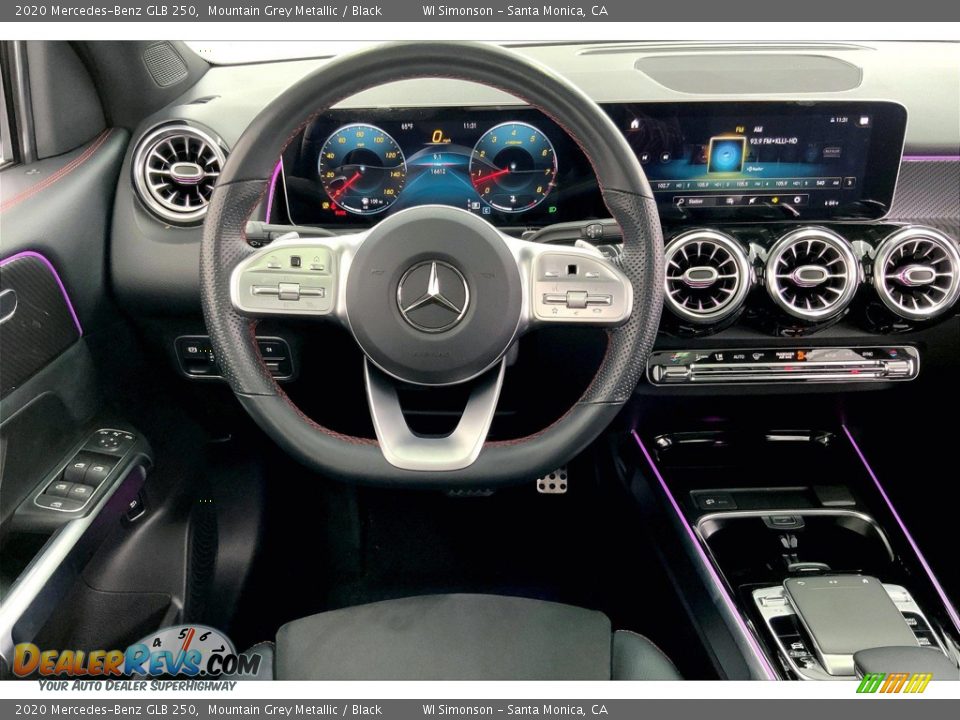Touch the center console touchpad
Image resolution: width=960 pixels, height=720 pixels.
847,615
